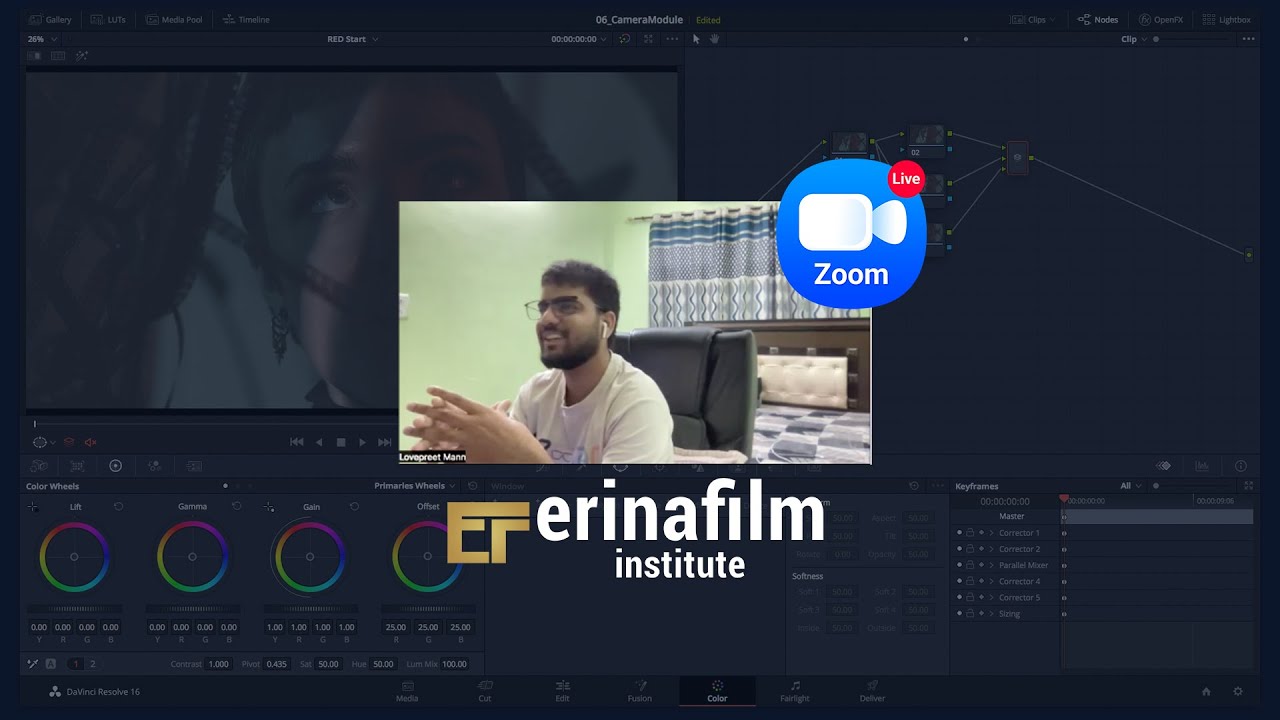Toggle split screen icon in viewer toolbar
The width and height of the screenshot is (1280, 720).
58,56
